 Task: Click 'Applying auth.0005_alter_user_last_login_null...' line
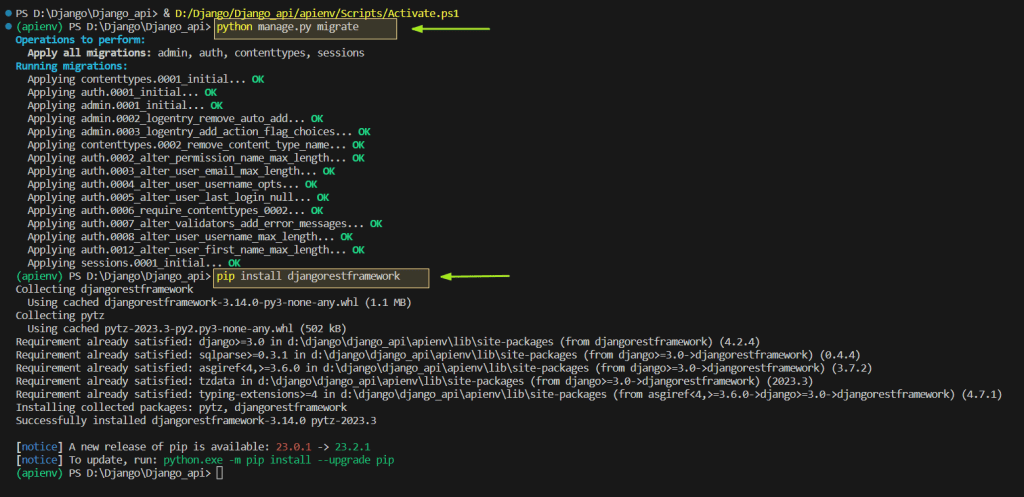[178, 197]
